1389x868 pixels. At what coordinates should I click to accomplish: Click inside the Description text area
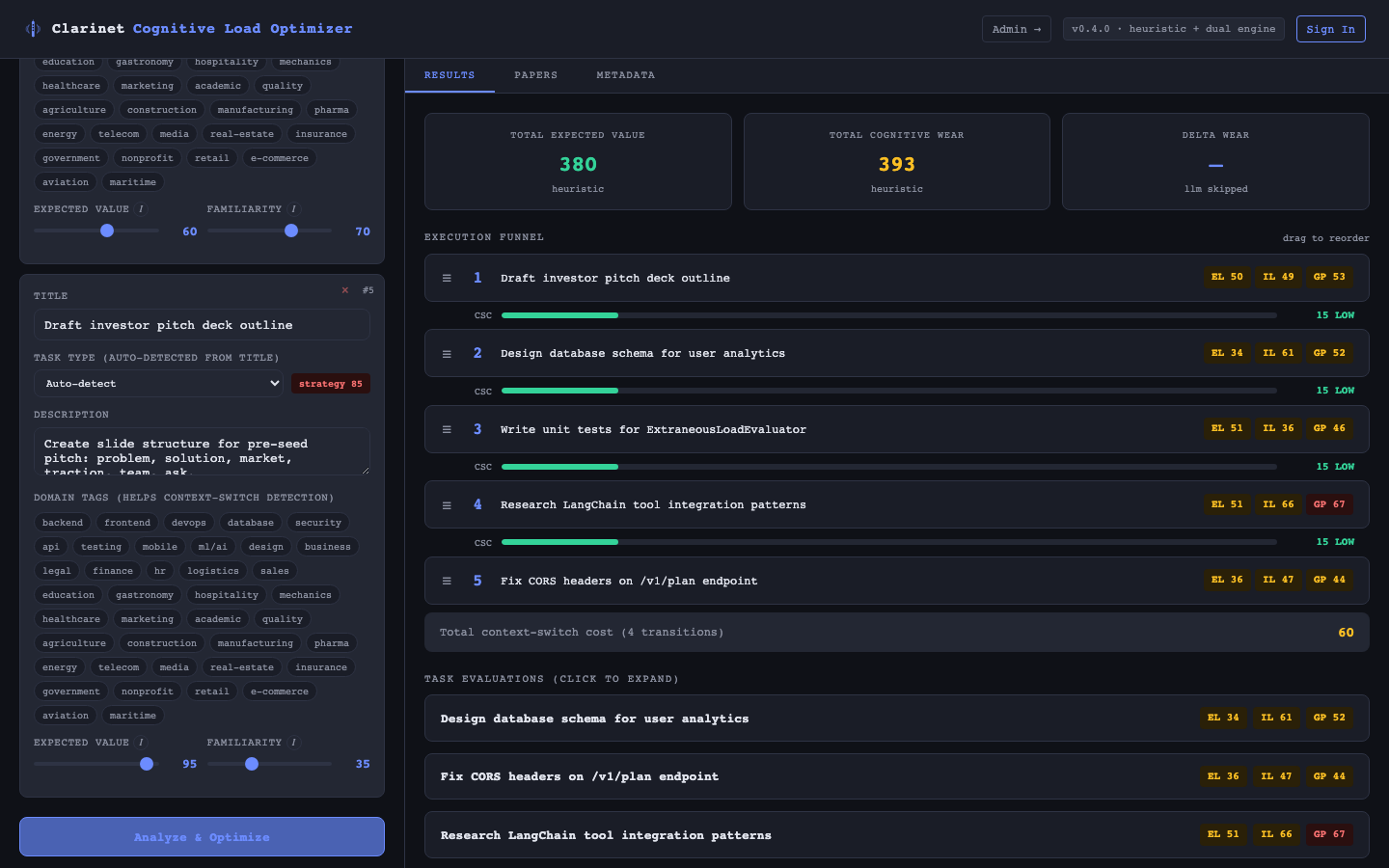202,450
